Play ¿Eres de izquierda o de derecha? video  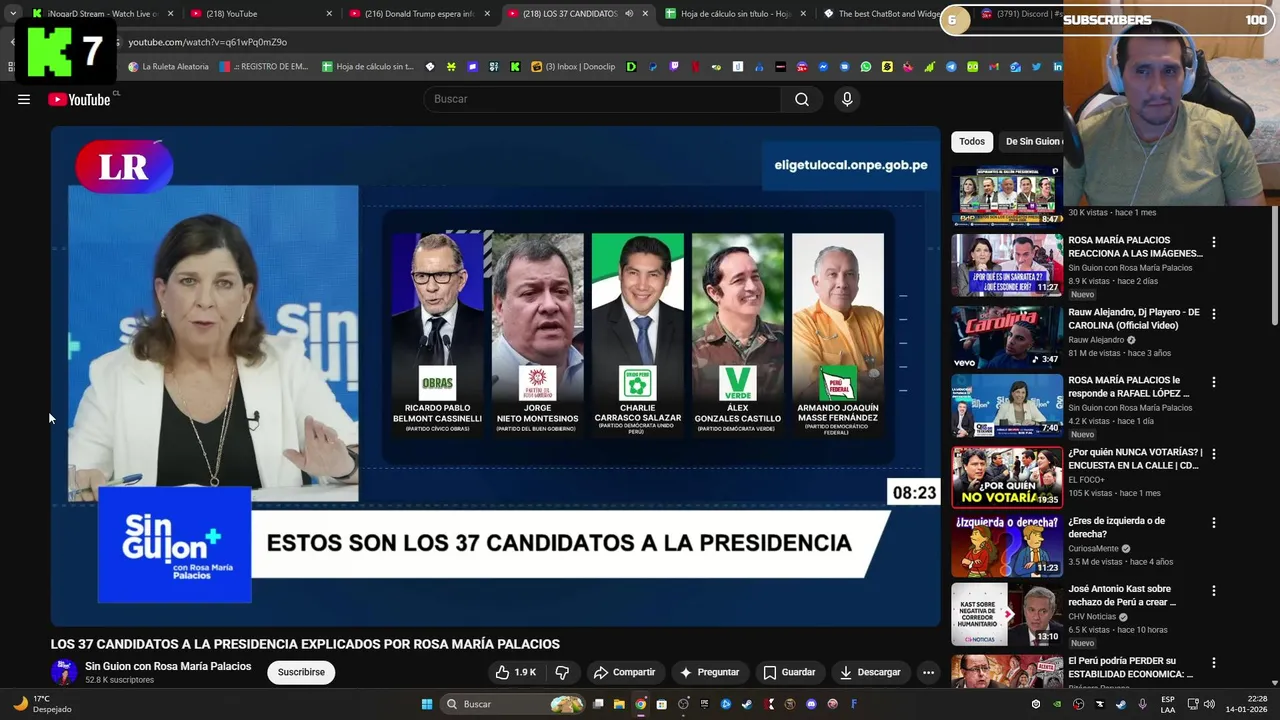pyautogui.click(x=1007, y=546)
